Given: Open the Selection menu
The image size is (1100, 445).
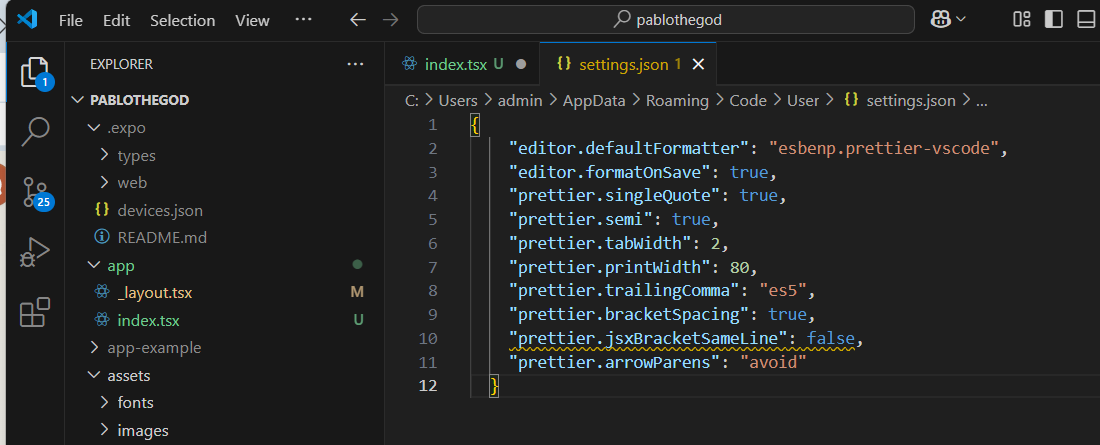Looking at the screenshot, I should [x=182, y=20].
